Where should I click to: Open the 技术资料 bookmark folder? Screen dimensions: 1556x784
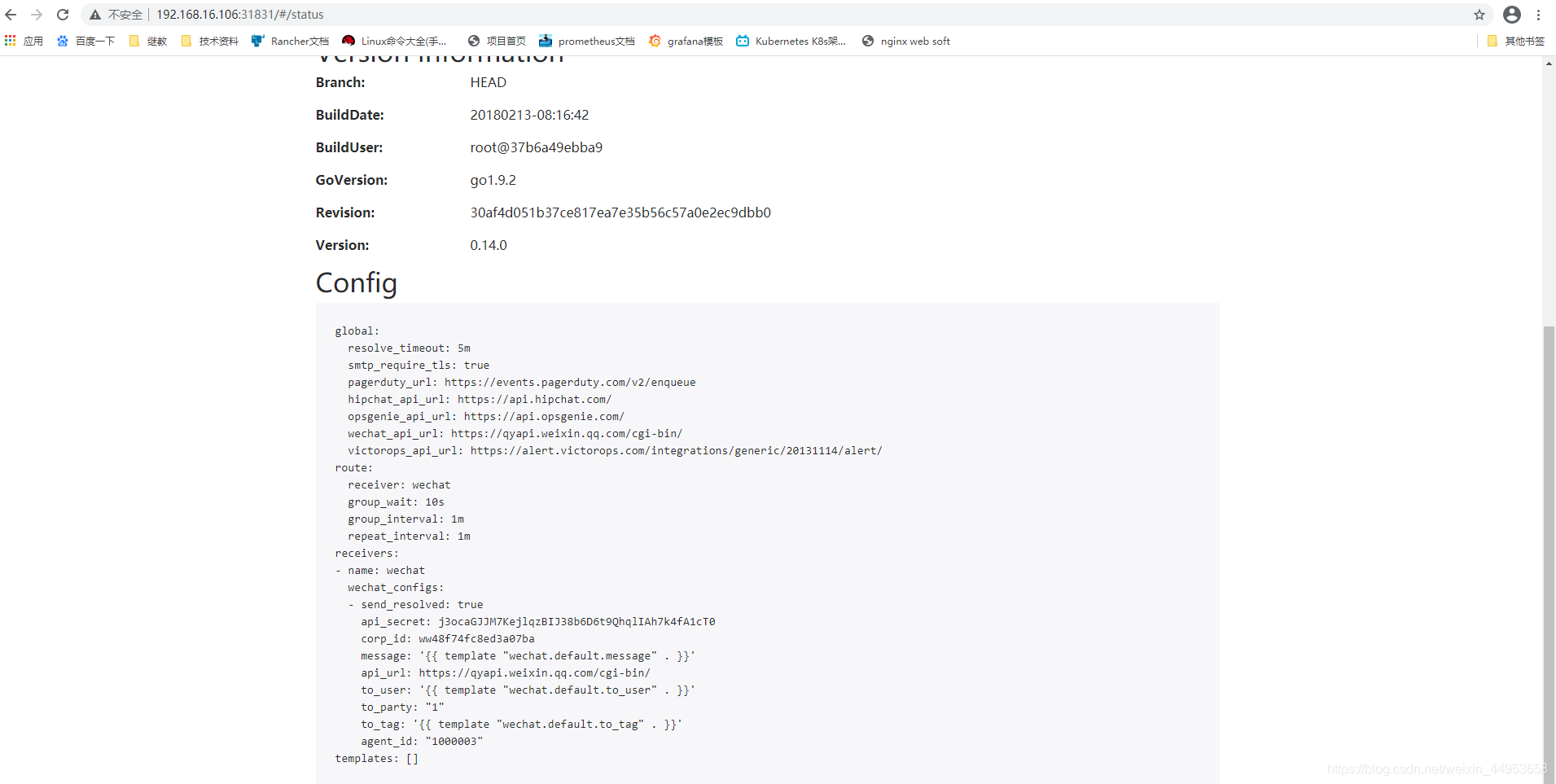pyautogui.click(x=210, y=41)
